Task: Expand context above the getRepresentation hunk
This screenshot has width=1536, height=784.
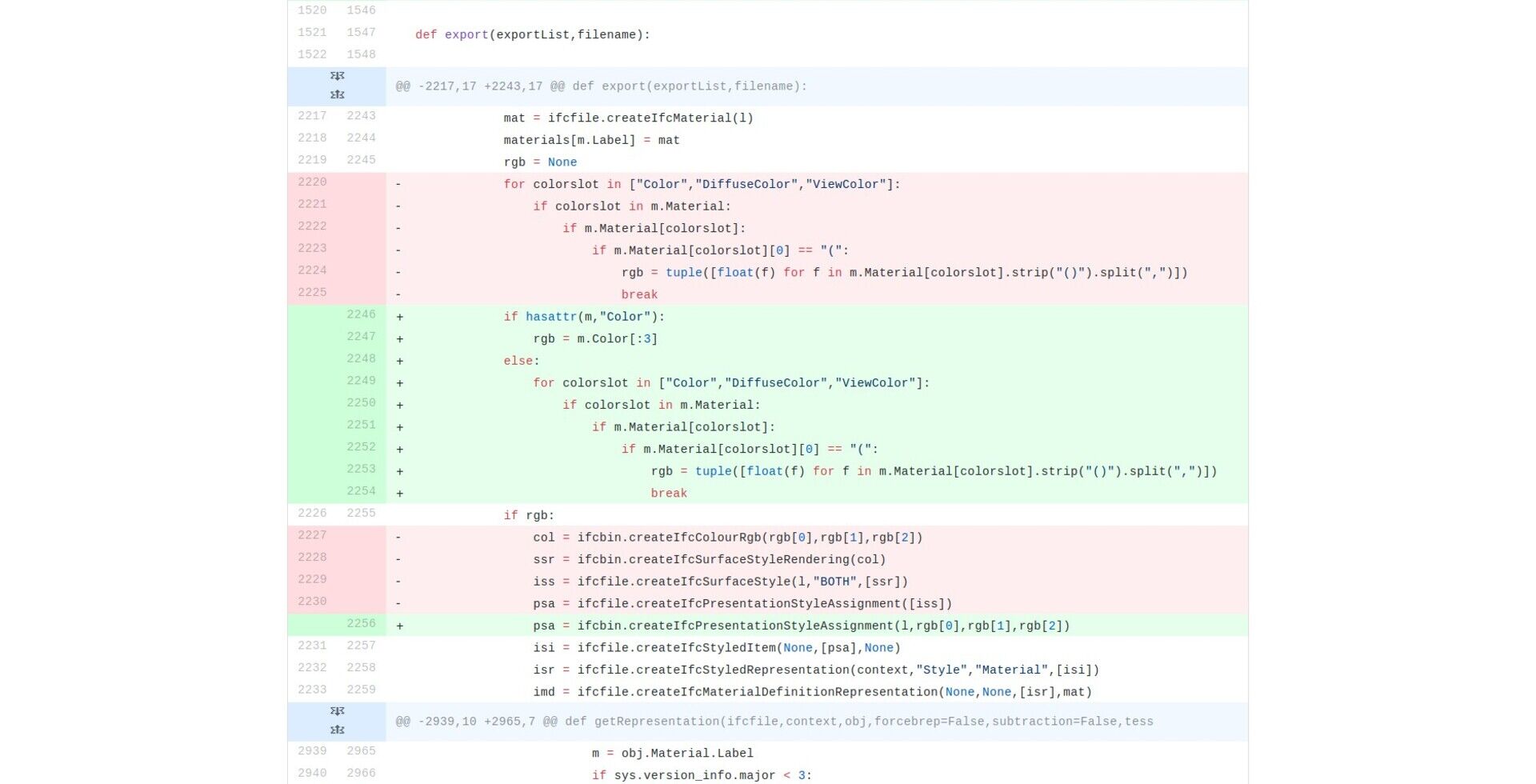Action: click(x=337, y=711)
